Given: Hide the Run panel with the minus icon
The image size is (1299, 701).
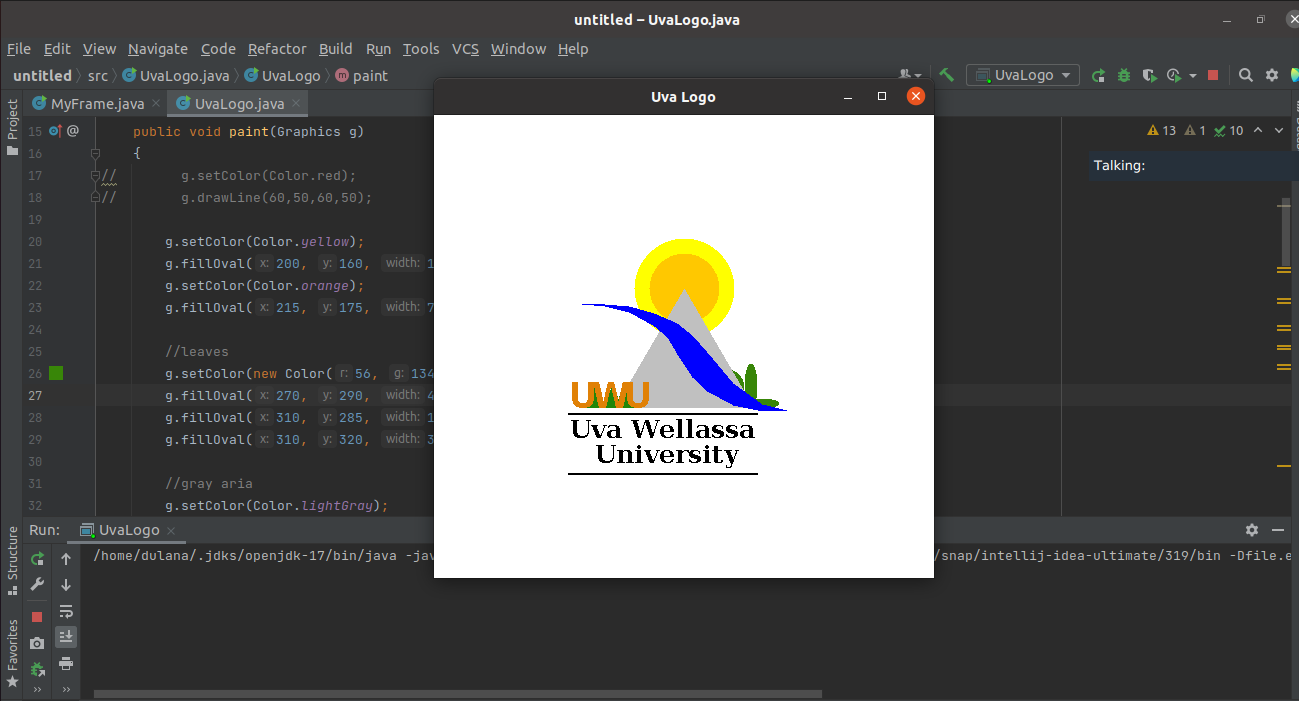Looking at the screenshot, I should tap(1277, 530).
